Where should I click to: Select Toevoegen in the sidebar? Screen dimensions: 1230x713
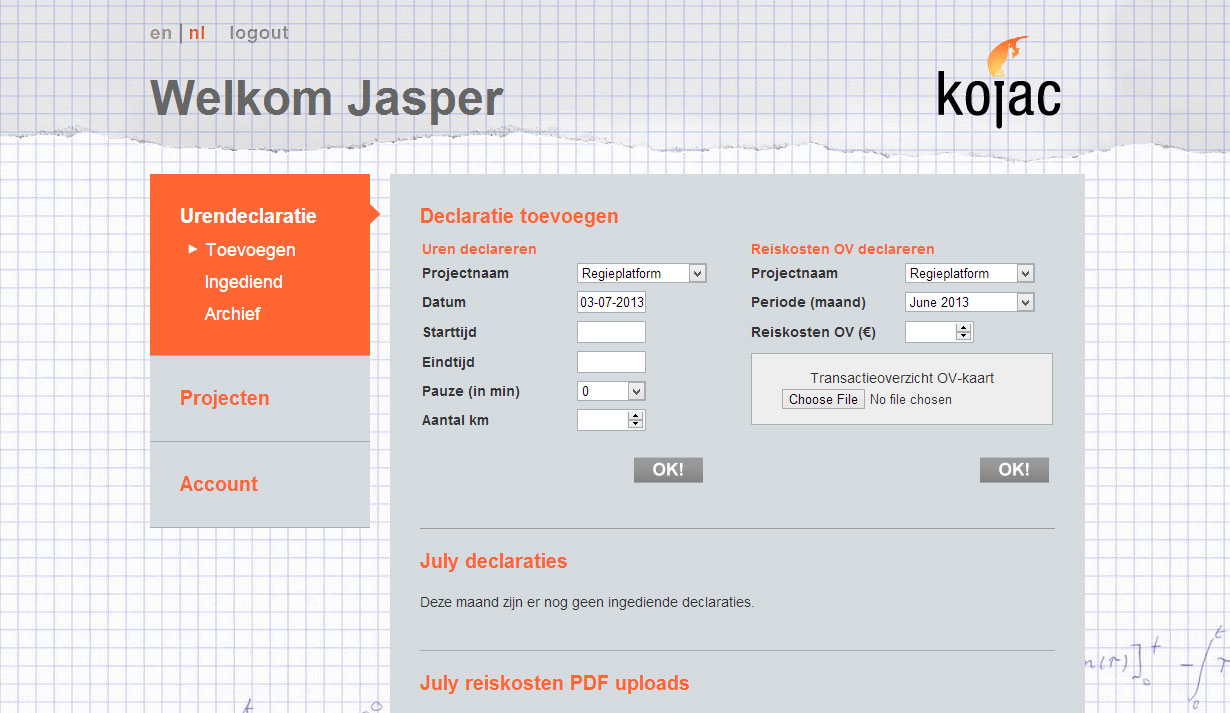[250, 250]
